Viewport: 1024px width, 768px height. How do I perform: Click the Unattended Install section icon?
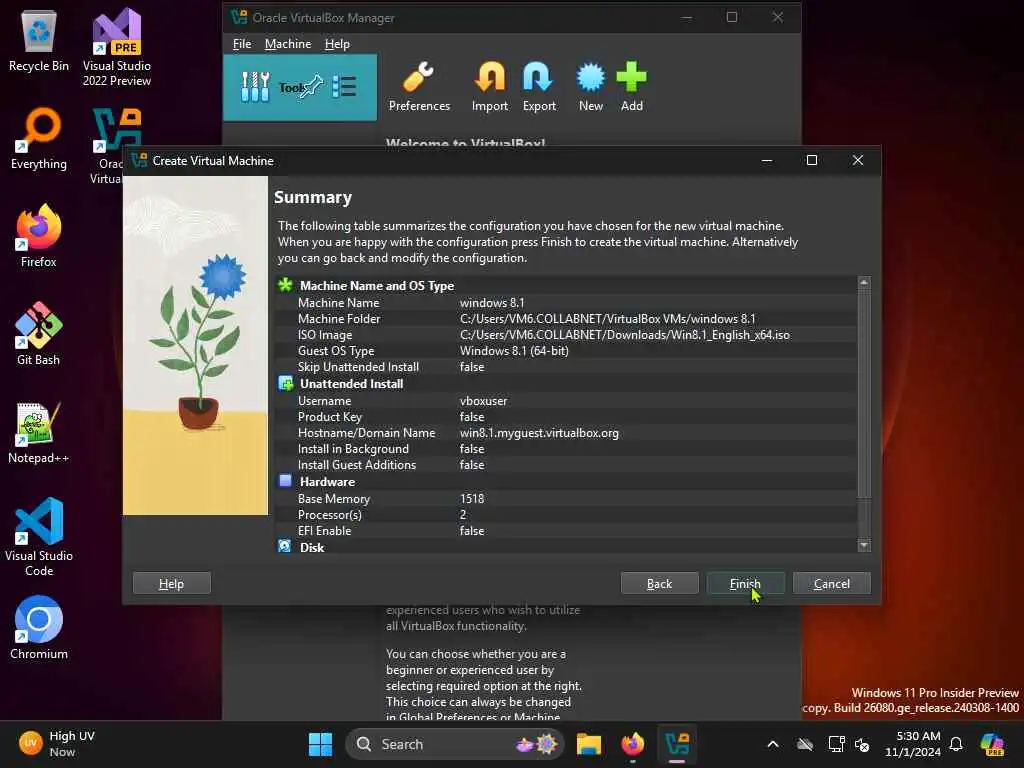(285, 383)
